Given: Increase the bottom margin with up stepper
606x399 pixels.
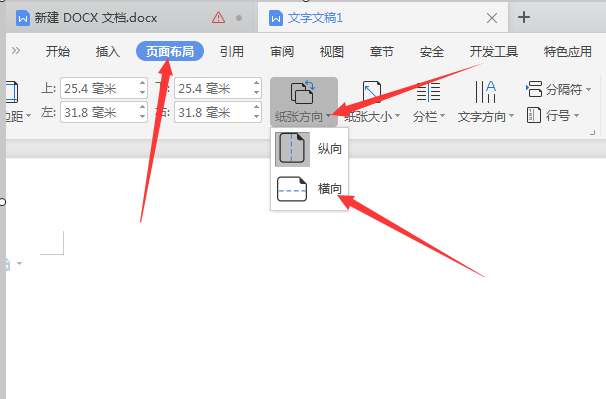Looking at the screenshot, I should pos(257,84).
